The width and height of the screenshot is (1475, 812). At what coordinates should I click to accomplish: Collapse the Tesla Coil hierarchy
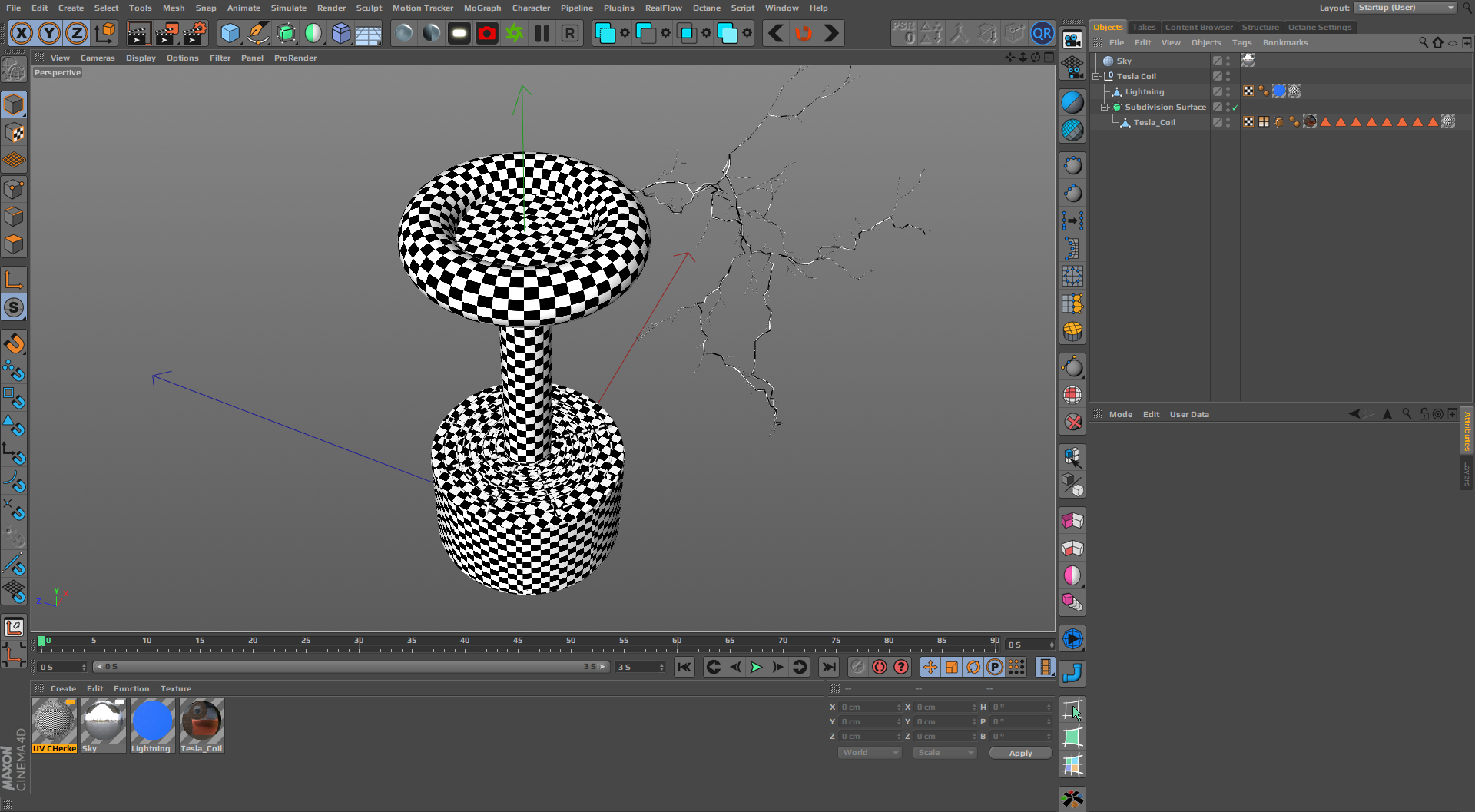point(1096,77)
